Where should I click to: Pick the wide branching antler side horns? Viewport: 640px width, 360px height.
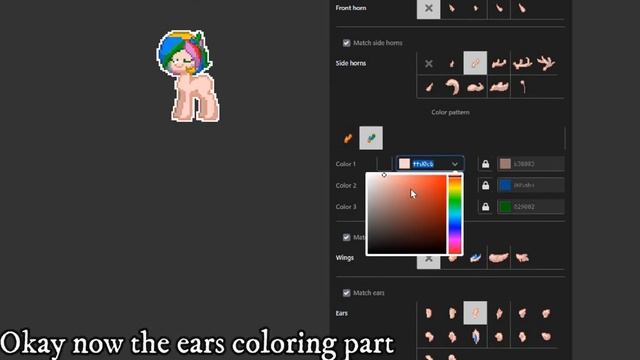(522, 63)
